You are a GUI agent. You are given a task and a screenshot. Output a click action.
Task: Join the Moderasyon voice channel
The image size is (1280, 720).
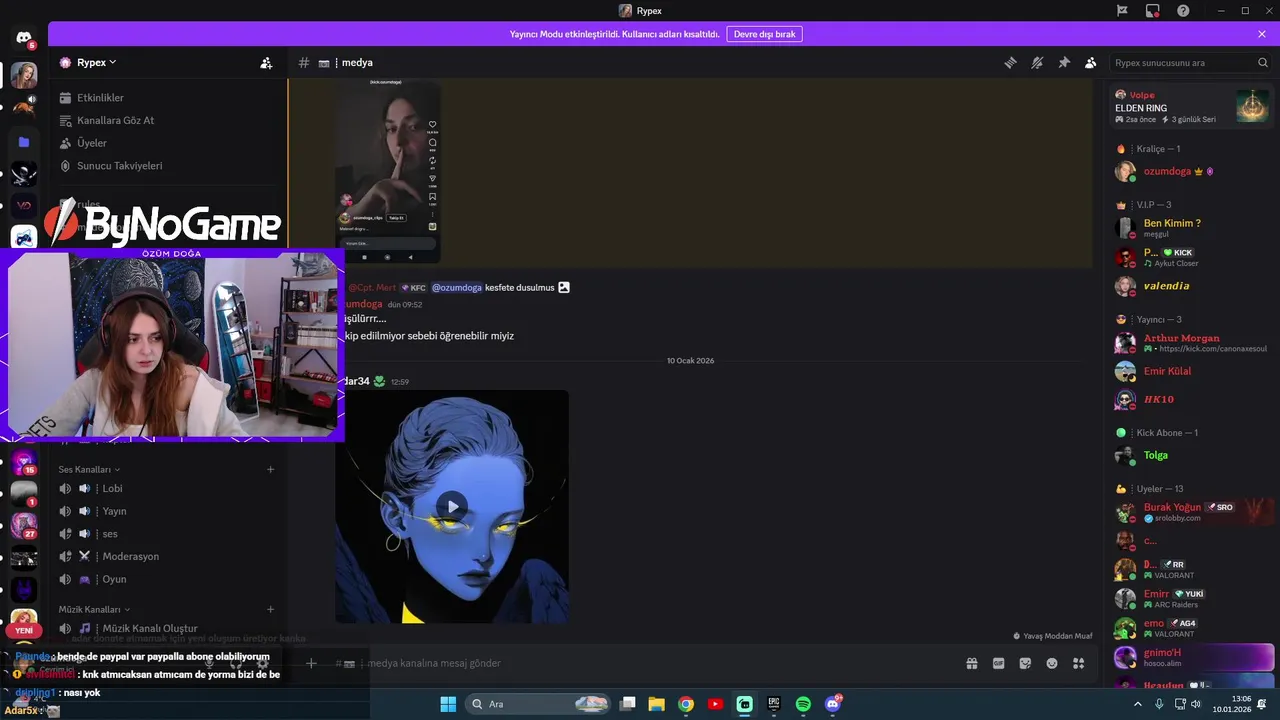click(x=130, y=556)
